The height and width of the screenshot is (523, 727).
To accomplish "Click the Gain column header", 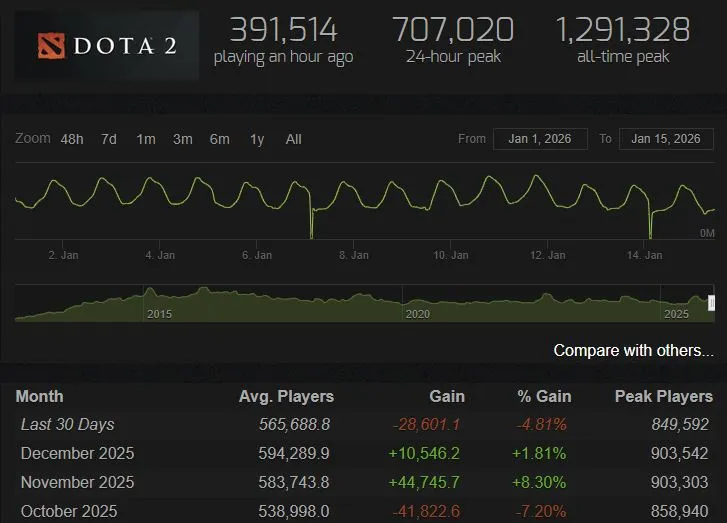I will click(447, 396).
